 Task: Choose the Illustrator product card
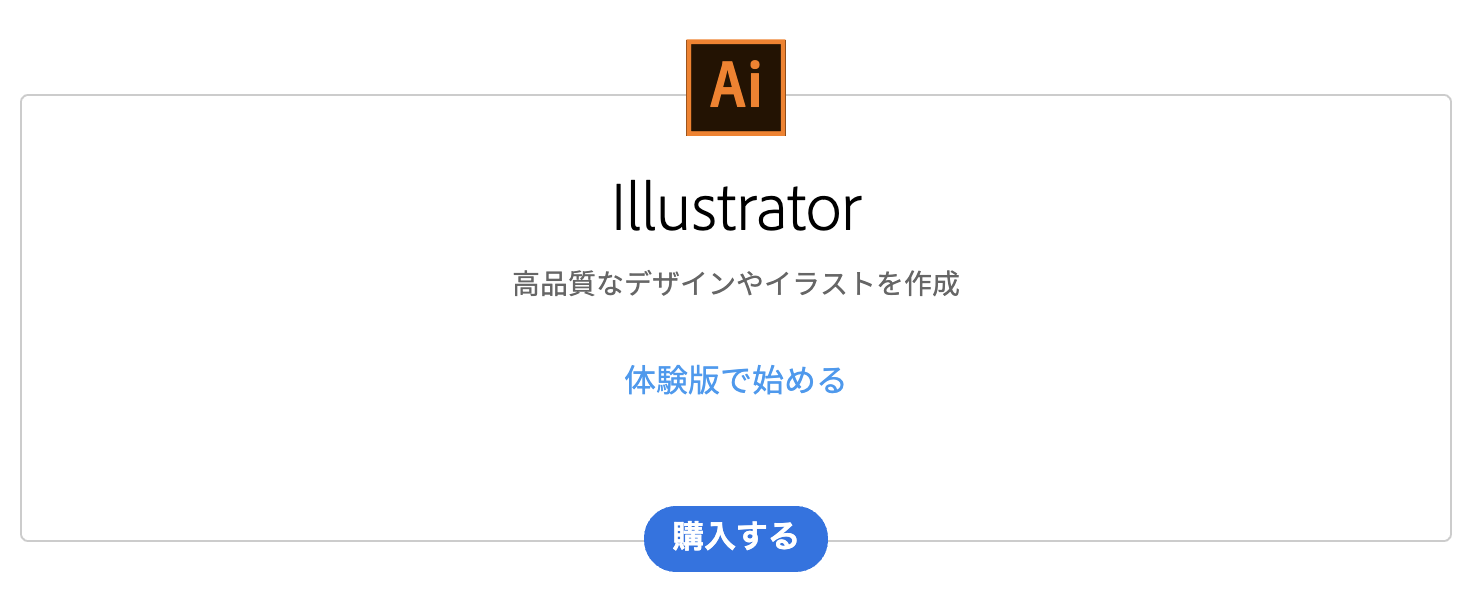point(736,318)
